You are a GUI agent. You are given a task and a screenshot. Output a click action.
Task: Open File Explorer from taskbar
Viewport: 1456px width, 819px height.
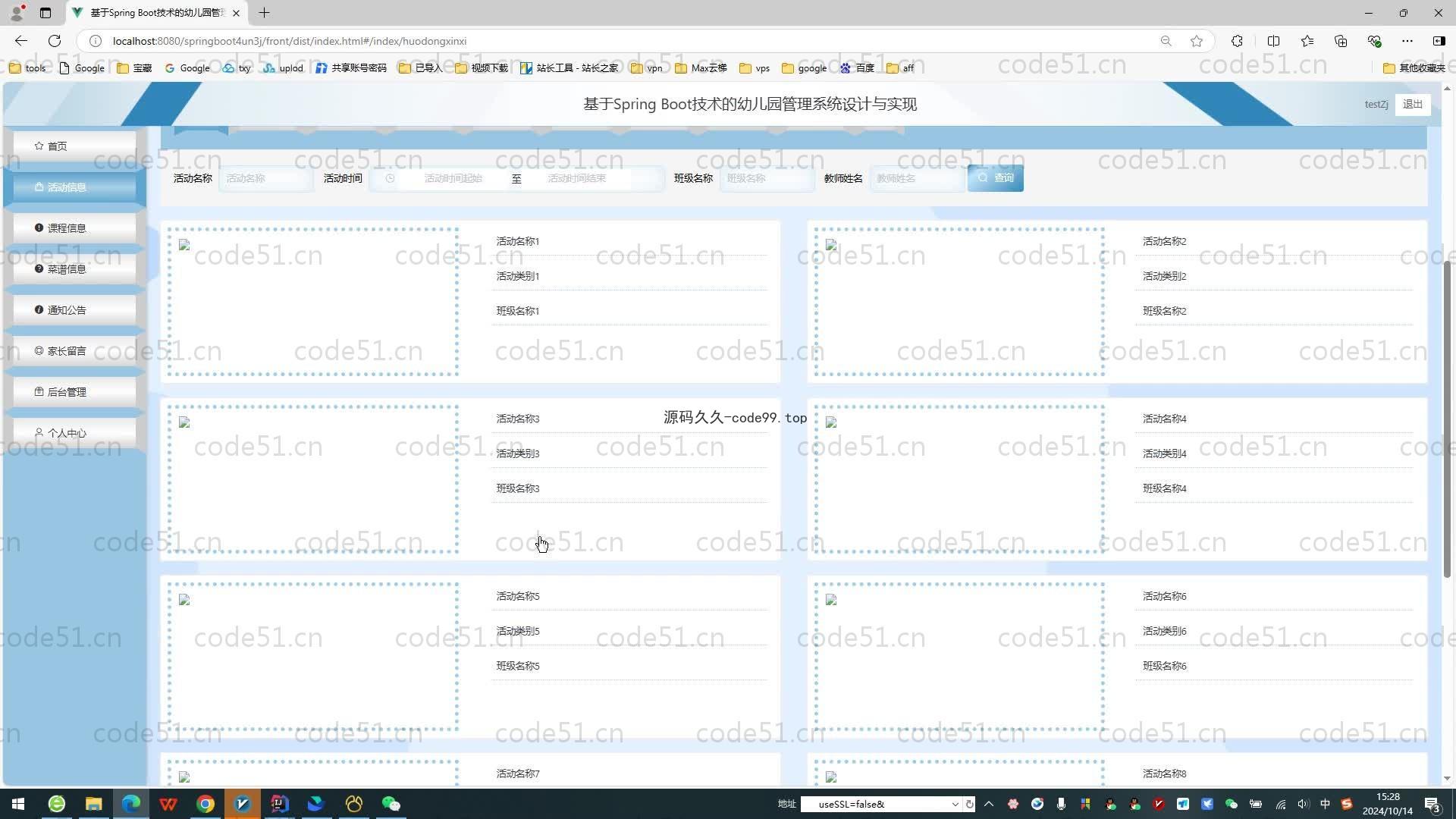coord(93,804)
